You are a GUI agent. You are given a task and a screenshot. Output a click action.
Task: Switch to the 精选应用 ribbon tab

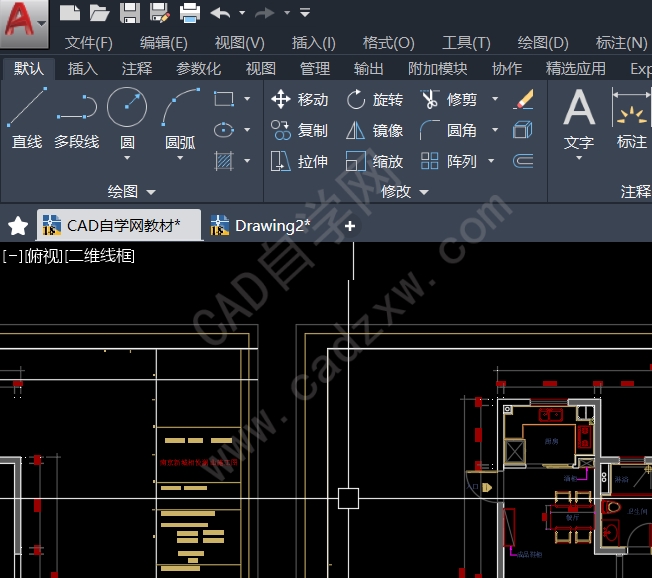(x=575, y=69)
